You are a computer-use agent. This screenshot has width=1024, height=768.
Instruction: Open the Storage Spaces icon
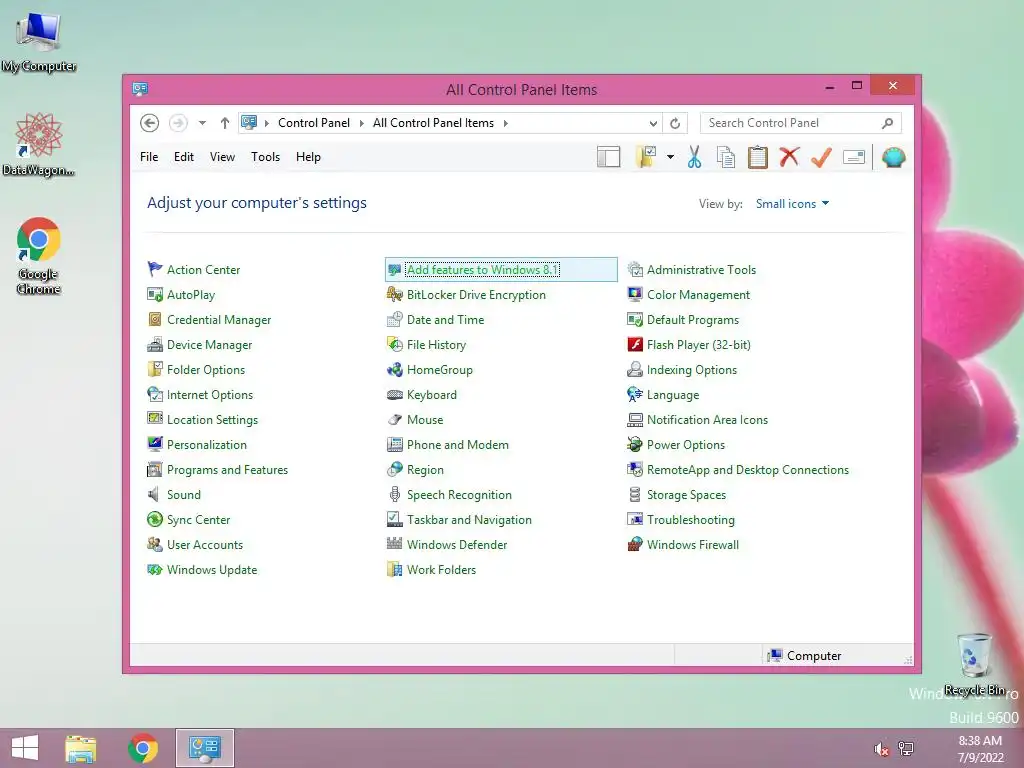tap(635, 494)
